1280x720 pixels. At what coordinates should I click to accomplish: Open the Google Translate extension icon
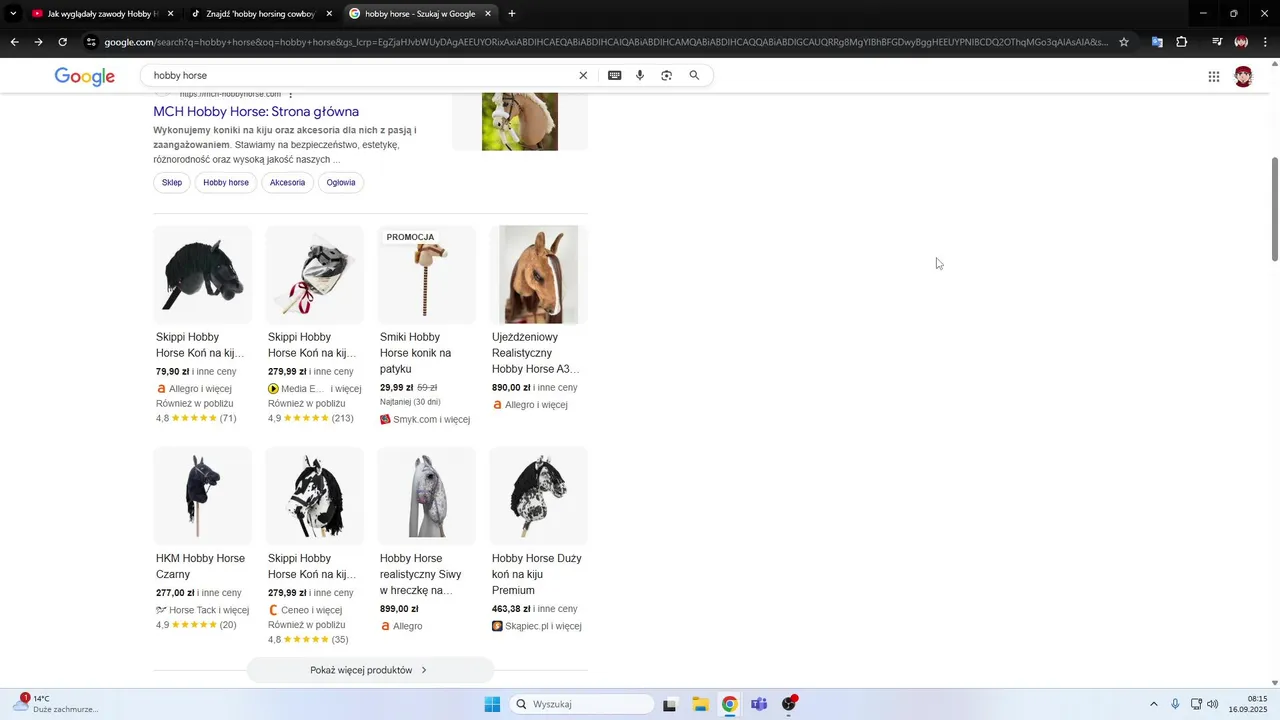tap(1157, 42)
